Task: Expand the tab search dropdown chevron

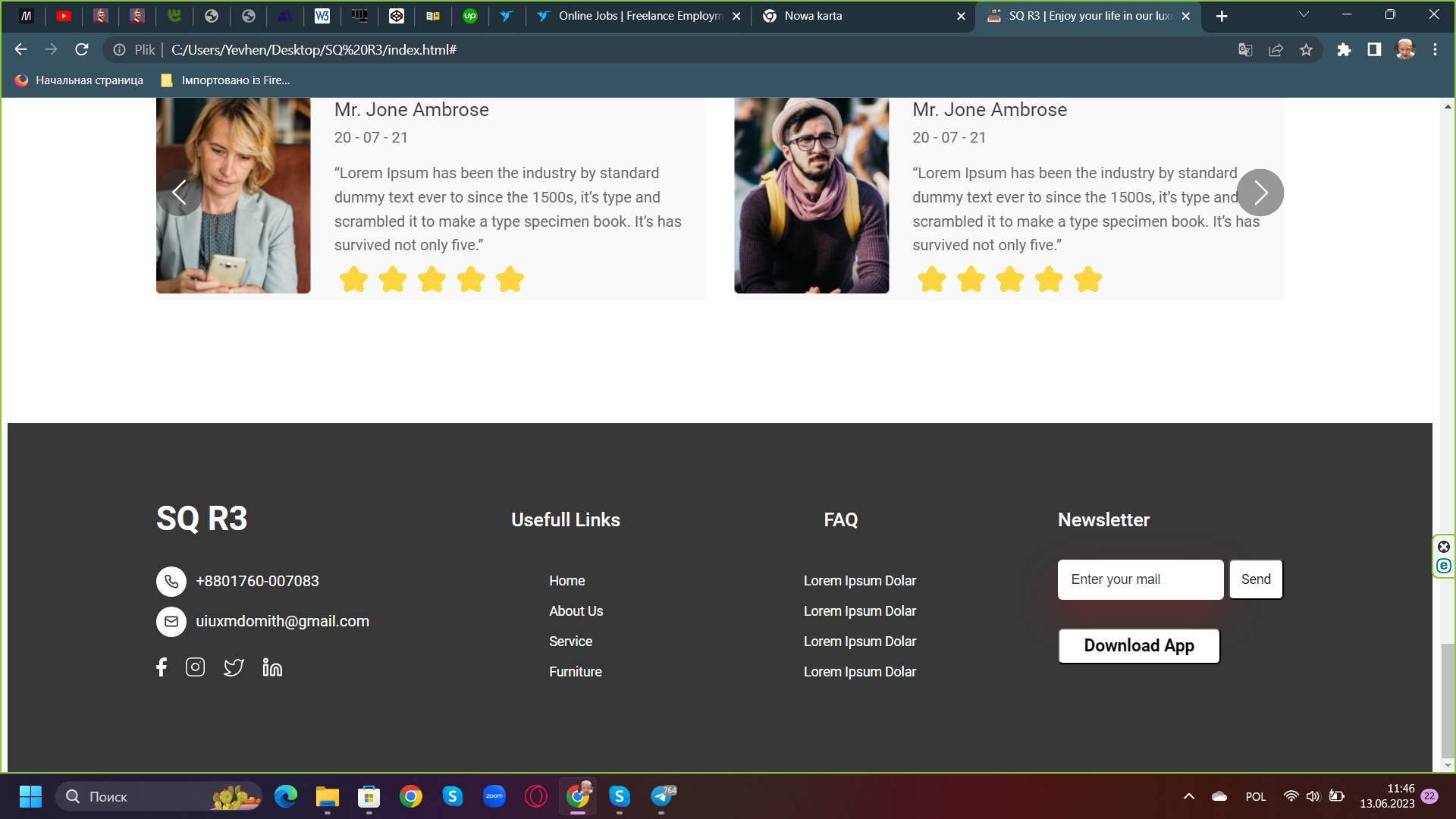Action: [x=1304, y=14]
